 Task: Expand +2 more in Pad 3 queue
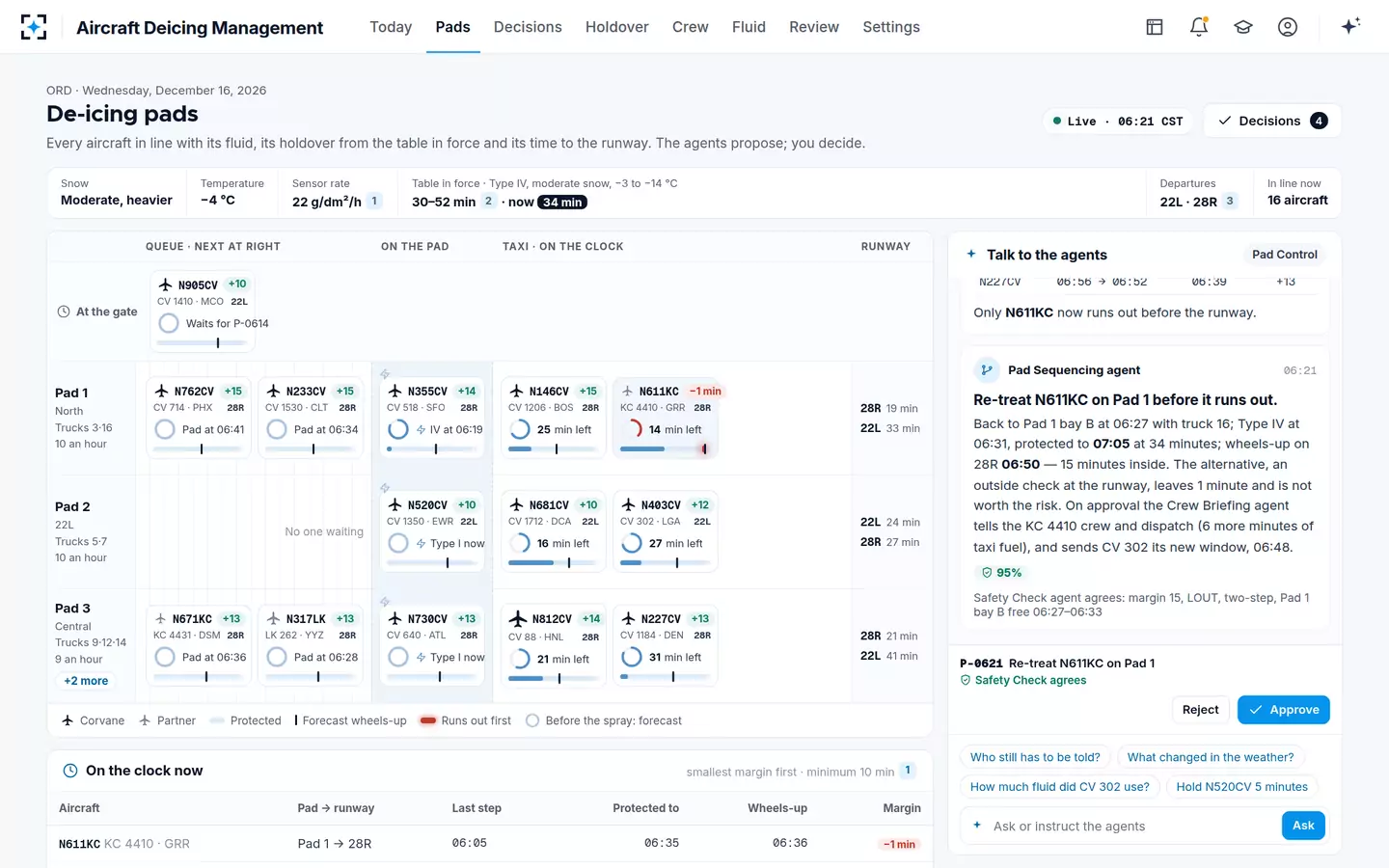(x=86, y=681)
